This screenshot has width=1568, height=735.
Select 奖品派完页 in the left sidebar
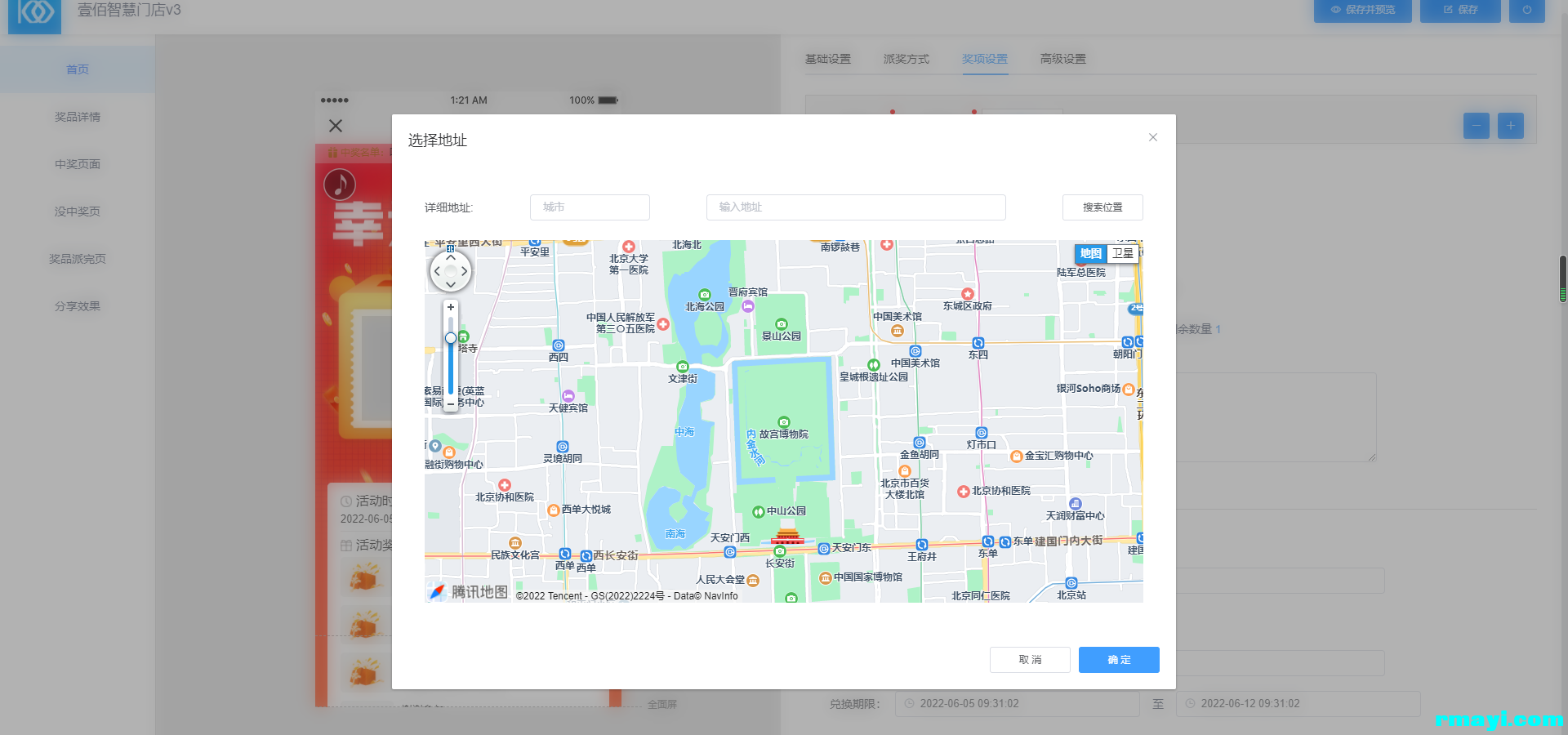[x=78, y=259]
